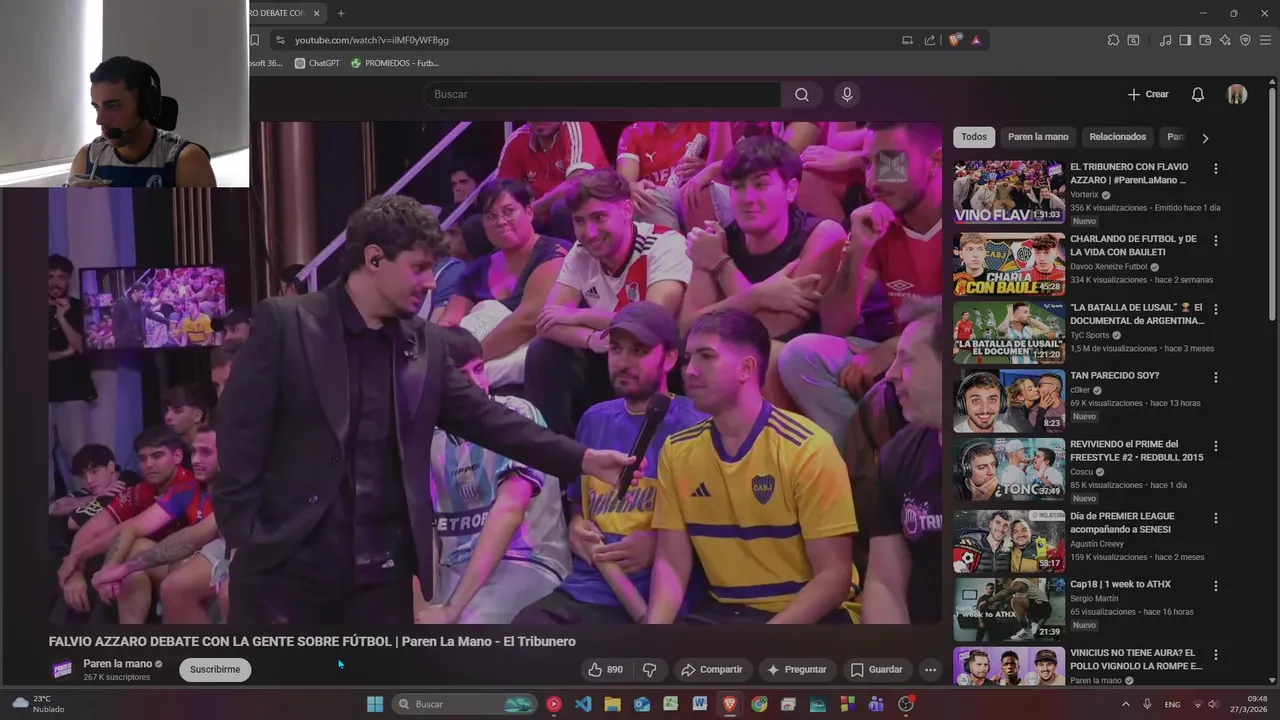Viewport: 1280px width, 720px height.
Task: Open the Windows Start button
Action: pyautogui.click(x=375, y=704)
